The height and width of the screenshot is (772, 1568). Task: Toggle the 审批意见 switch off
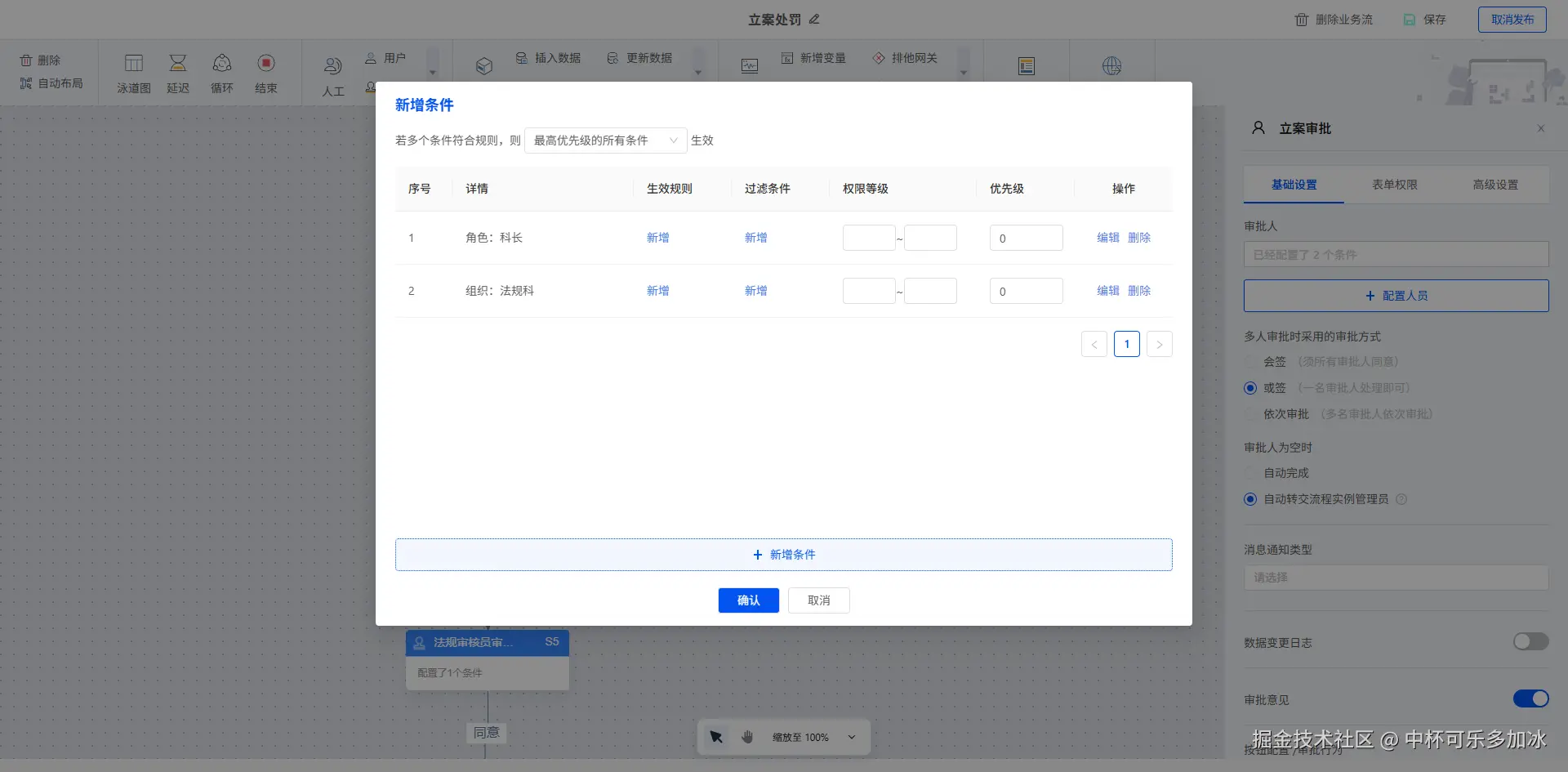1530,699
